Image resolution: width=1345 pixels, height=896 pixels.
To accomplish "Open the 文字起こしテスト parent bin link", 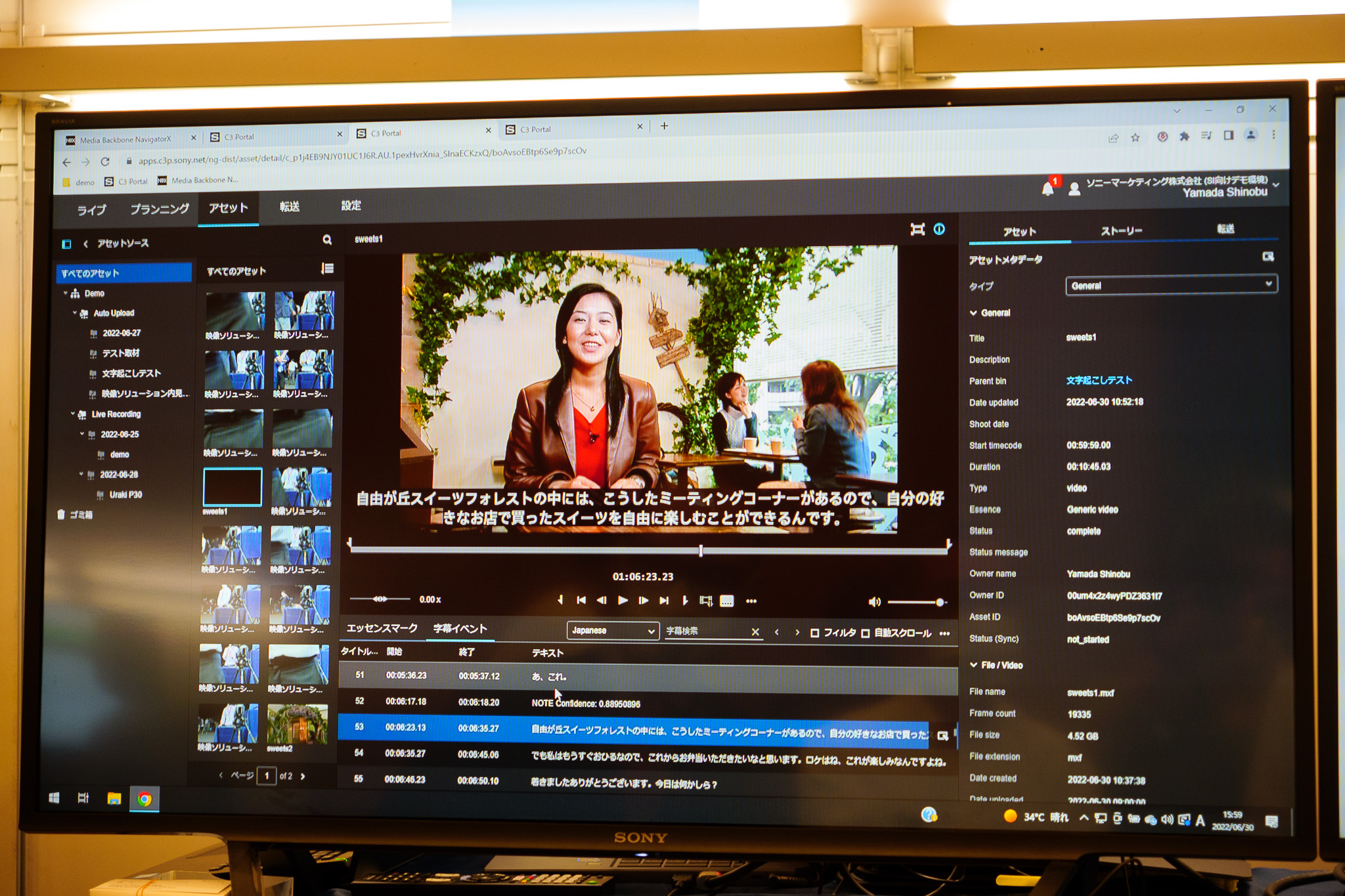I will click(1099, 380).
